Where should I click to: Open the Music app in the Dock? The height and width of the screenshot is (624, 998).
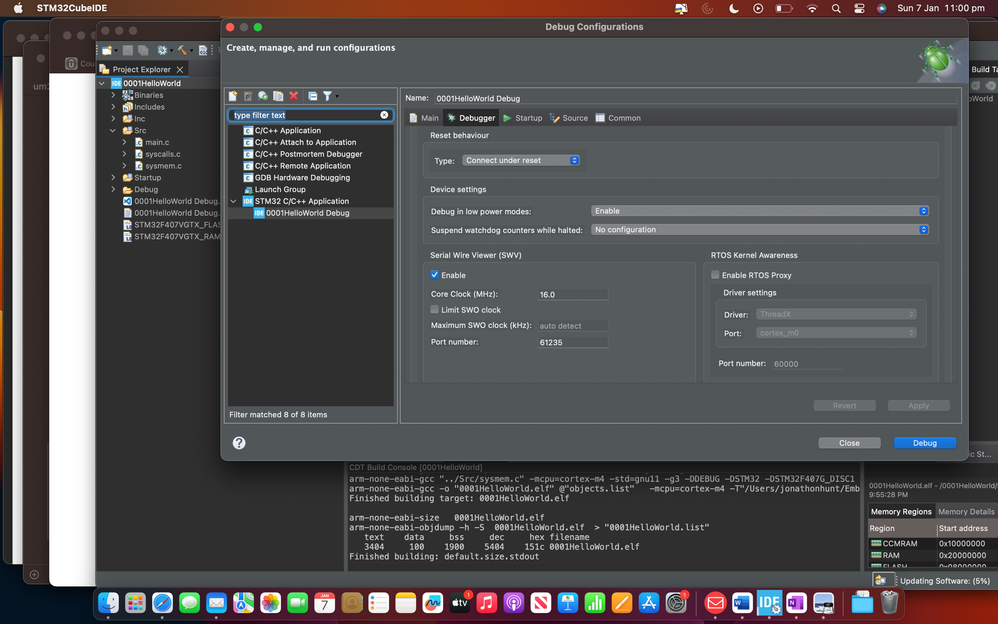pos(486,602)
